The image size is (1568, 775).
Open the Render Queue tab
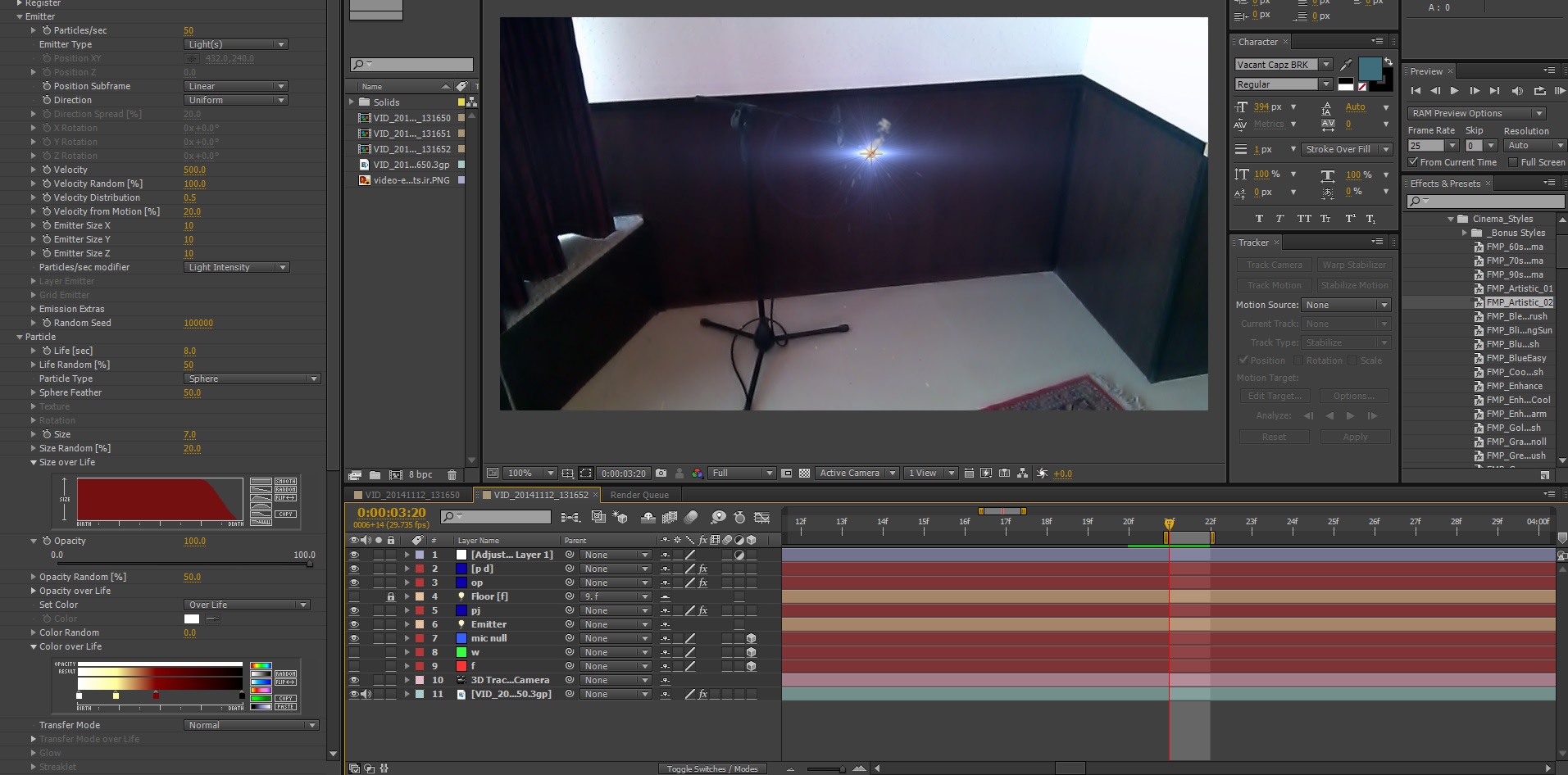point(639,495)
